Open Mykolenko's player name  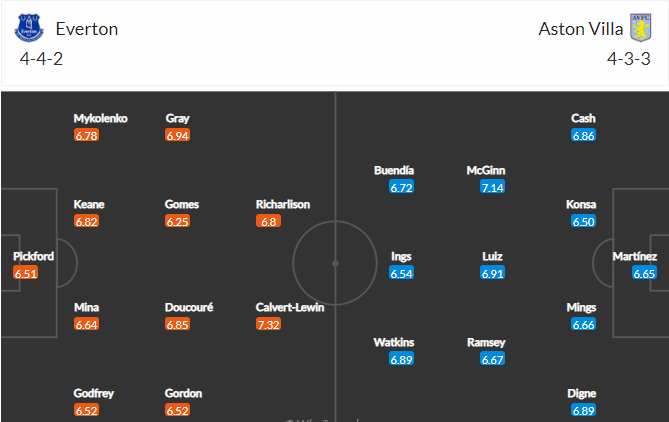pos(100,118)
